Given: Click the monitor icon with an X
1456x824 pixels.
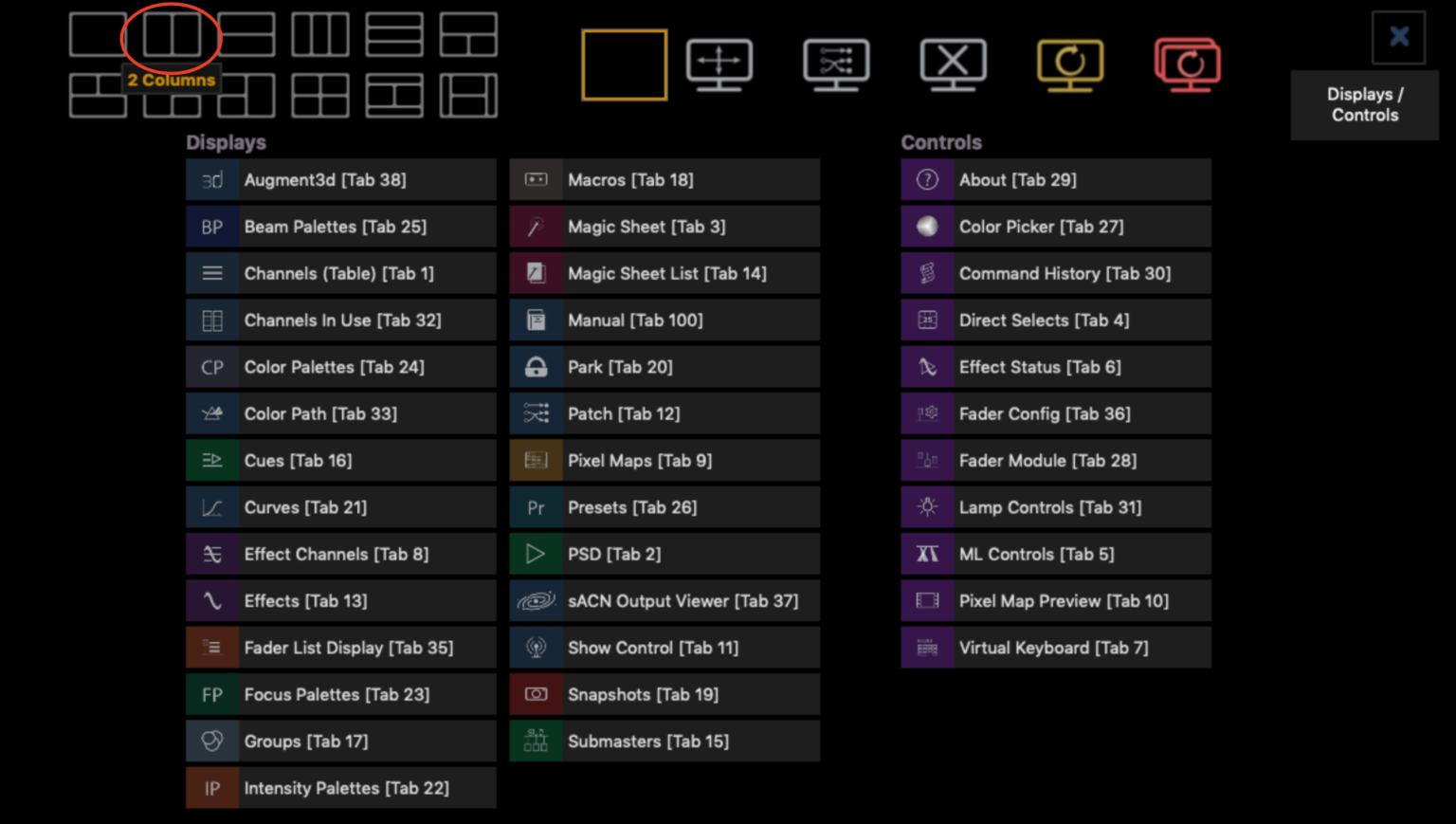Looking at the screenshot, I should pos(953,64).
